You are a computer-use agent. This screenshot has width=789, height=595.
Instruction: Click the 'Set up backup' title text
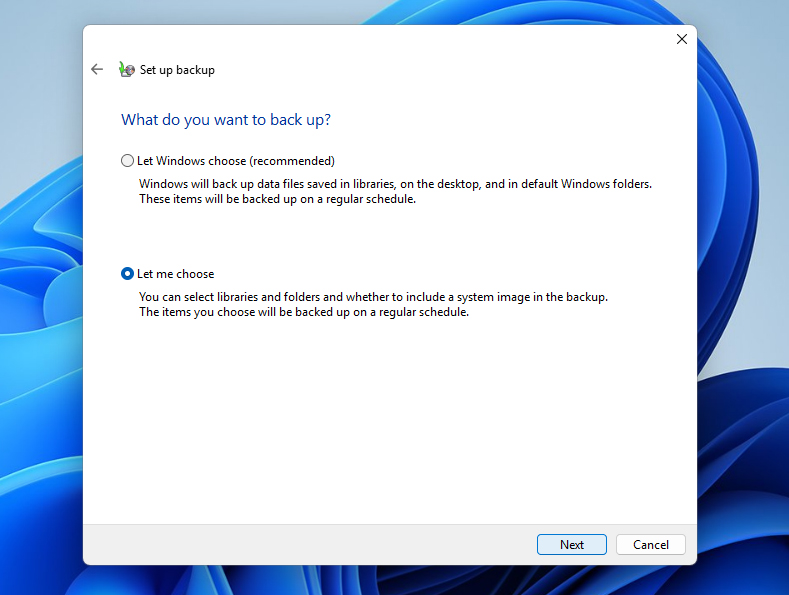click(177, 70)
